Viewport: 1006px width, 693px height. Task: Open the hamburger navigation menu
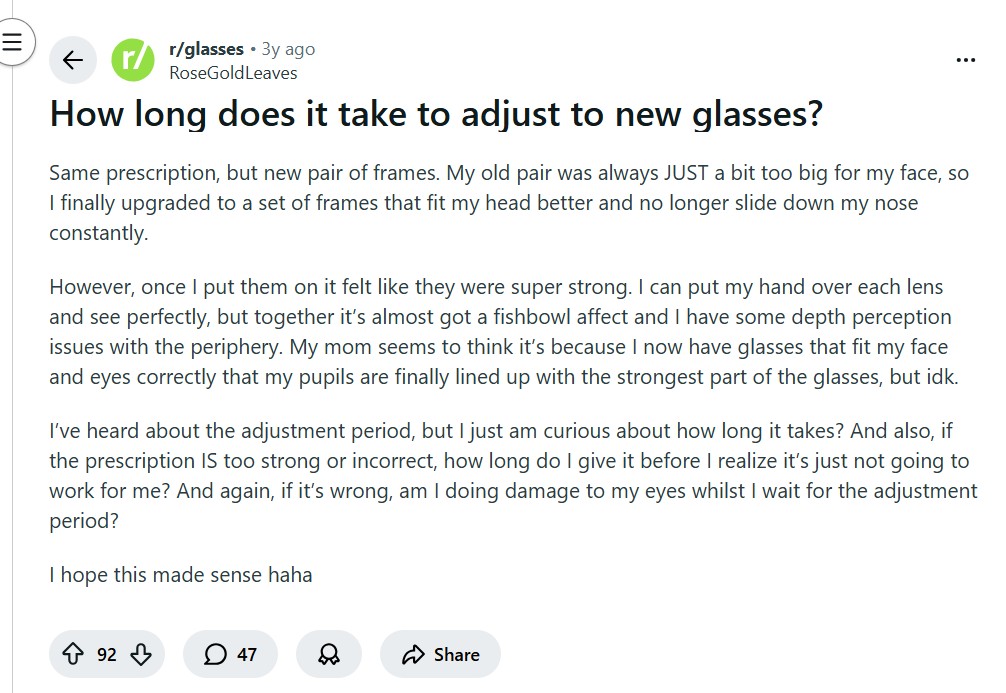tap(13, 42)
